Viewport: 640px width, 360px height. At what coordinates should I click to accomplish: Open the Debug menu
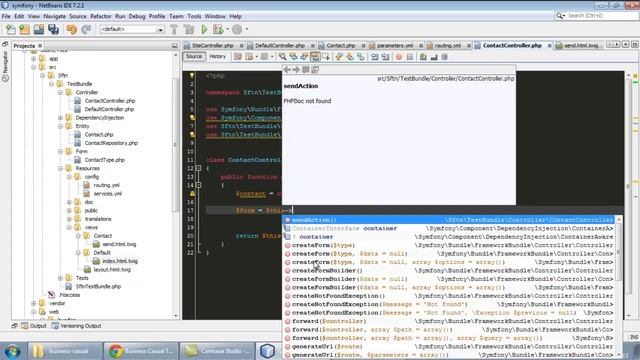coord(137,16)
